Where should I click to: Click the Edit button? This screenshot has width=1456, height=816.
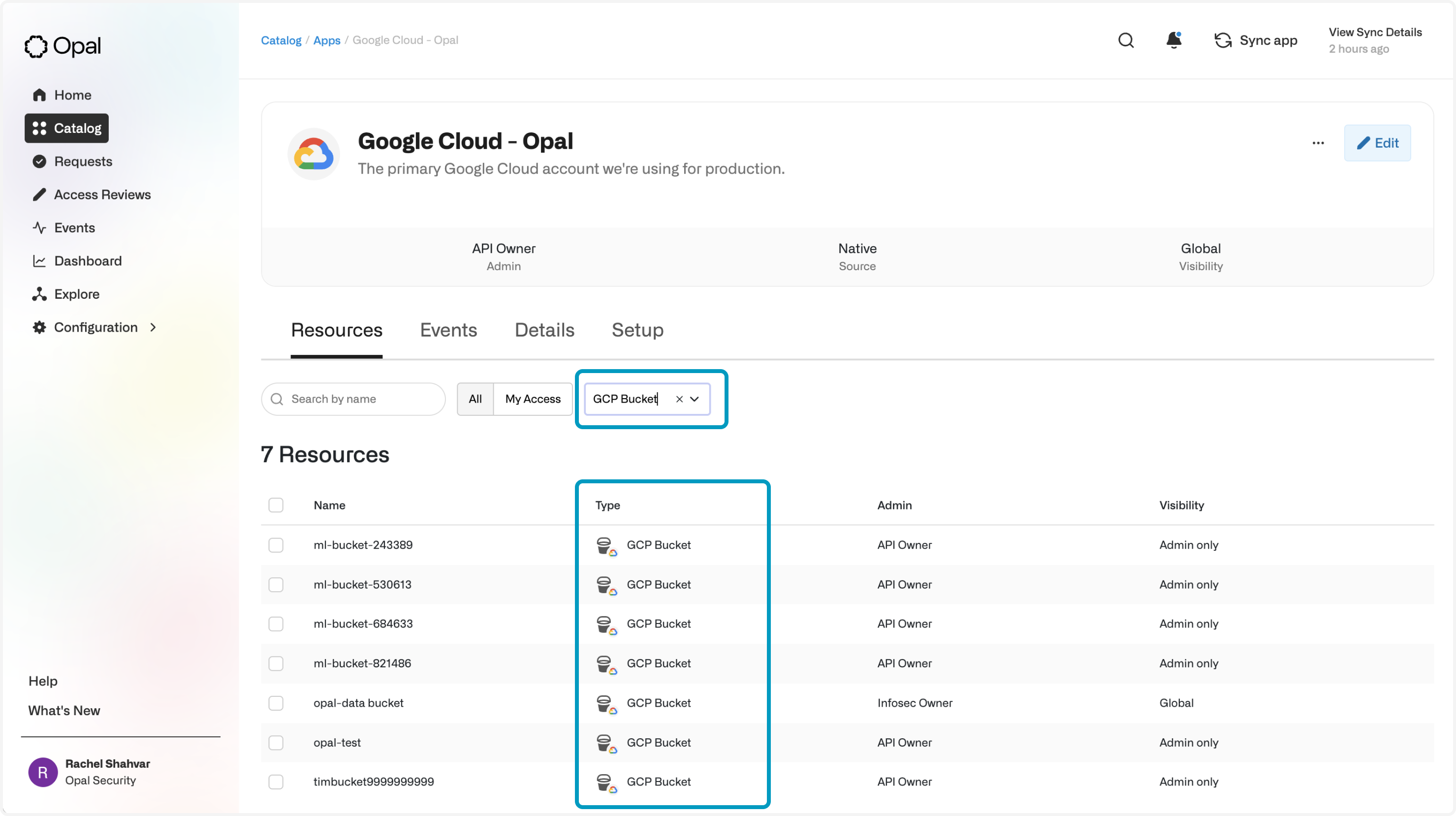tap(1377, 143)
